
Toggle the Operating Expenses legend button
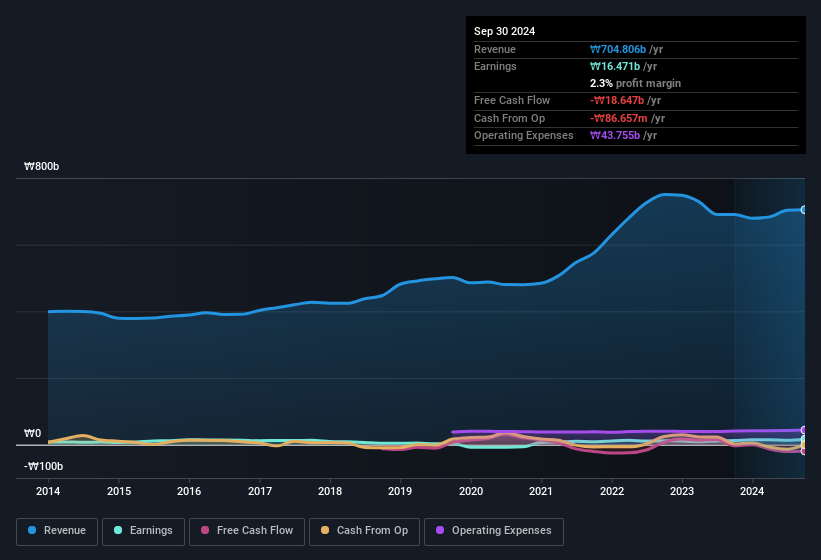494,531
